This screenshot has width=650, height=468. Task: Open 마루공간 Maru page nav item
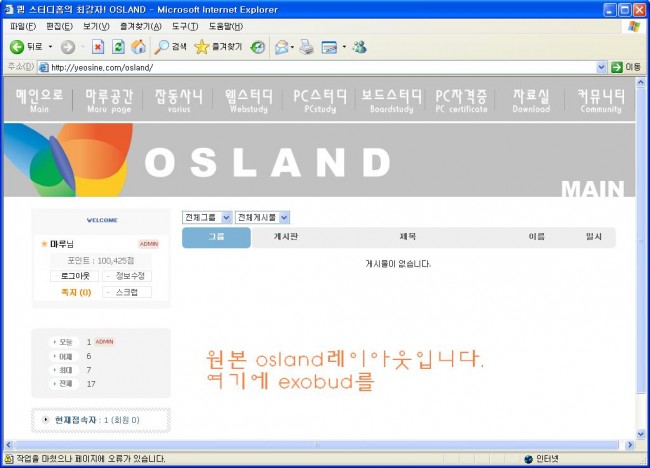point(109,100)
